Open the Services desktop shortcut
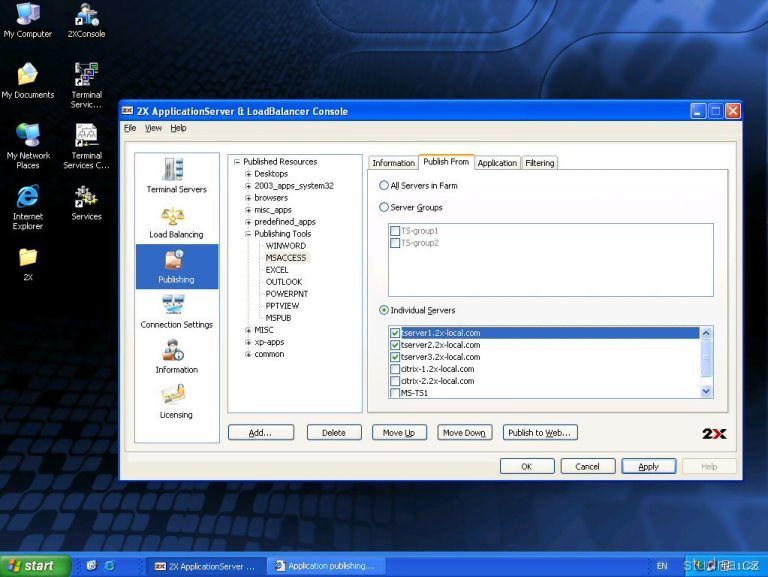This screenshot has height=577, width=768. click(86, 197)
